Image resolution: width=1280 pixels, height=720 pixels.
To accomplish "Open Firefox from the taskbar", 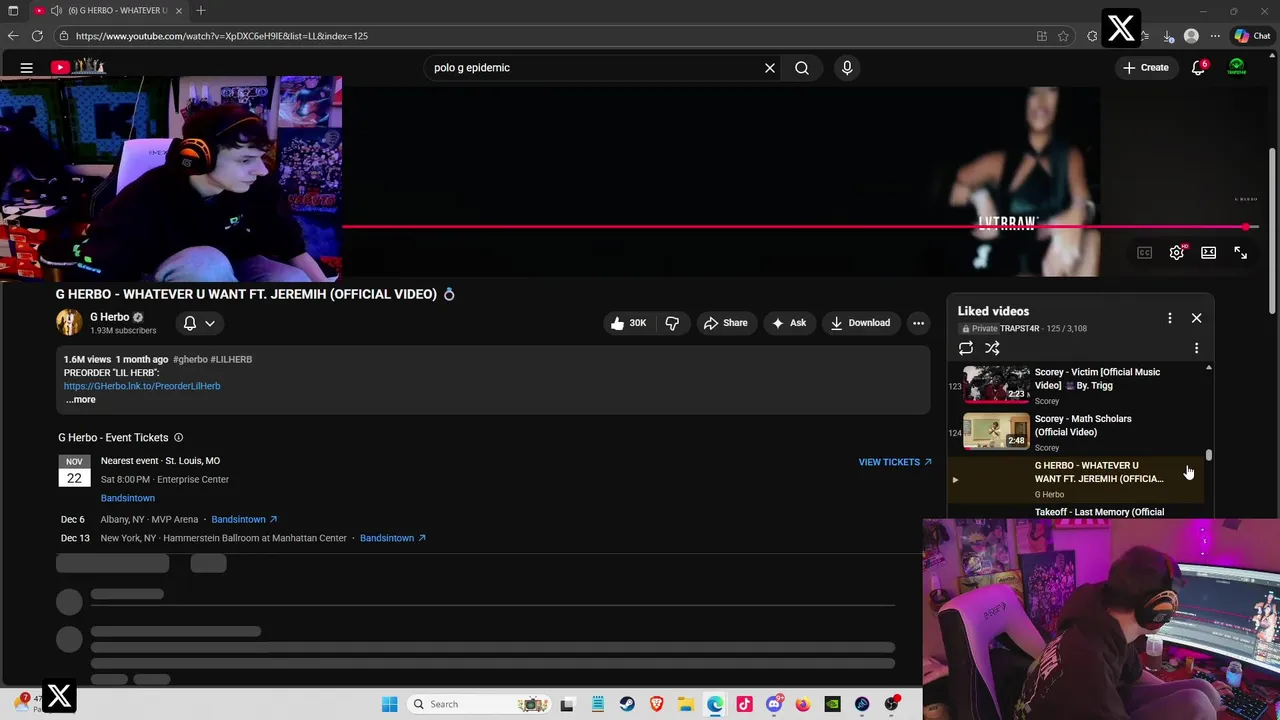I will tap(803, 704).
